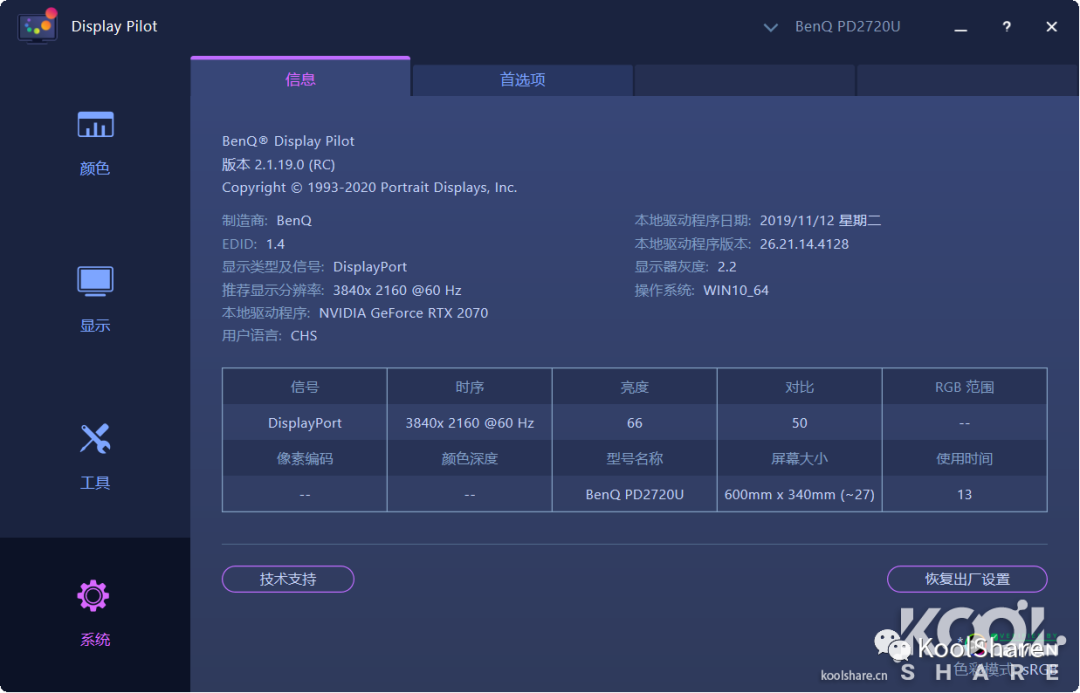
Task: Click the NVIDIA GeForce RTX 2070 text
Action: 404,313
